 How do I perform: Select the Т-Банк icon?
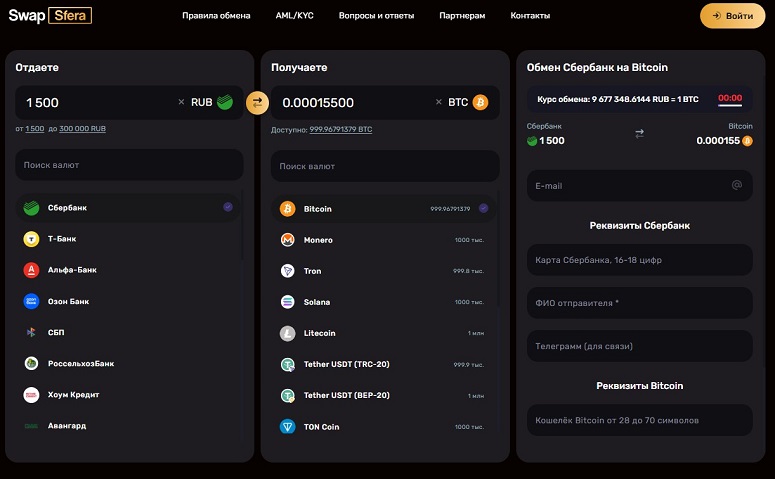point(31,239)
